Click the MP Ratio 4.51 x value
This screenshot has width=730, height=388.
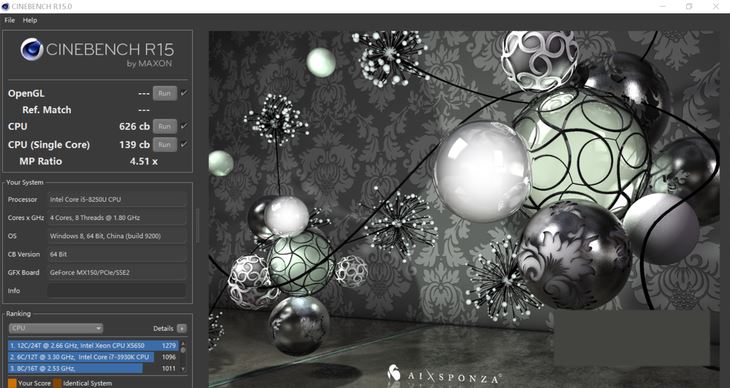pos(143,162)
